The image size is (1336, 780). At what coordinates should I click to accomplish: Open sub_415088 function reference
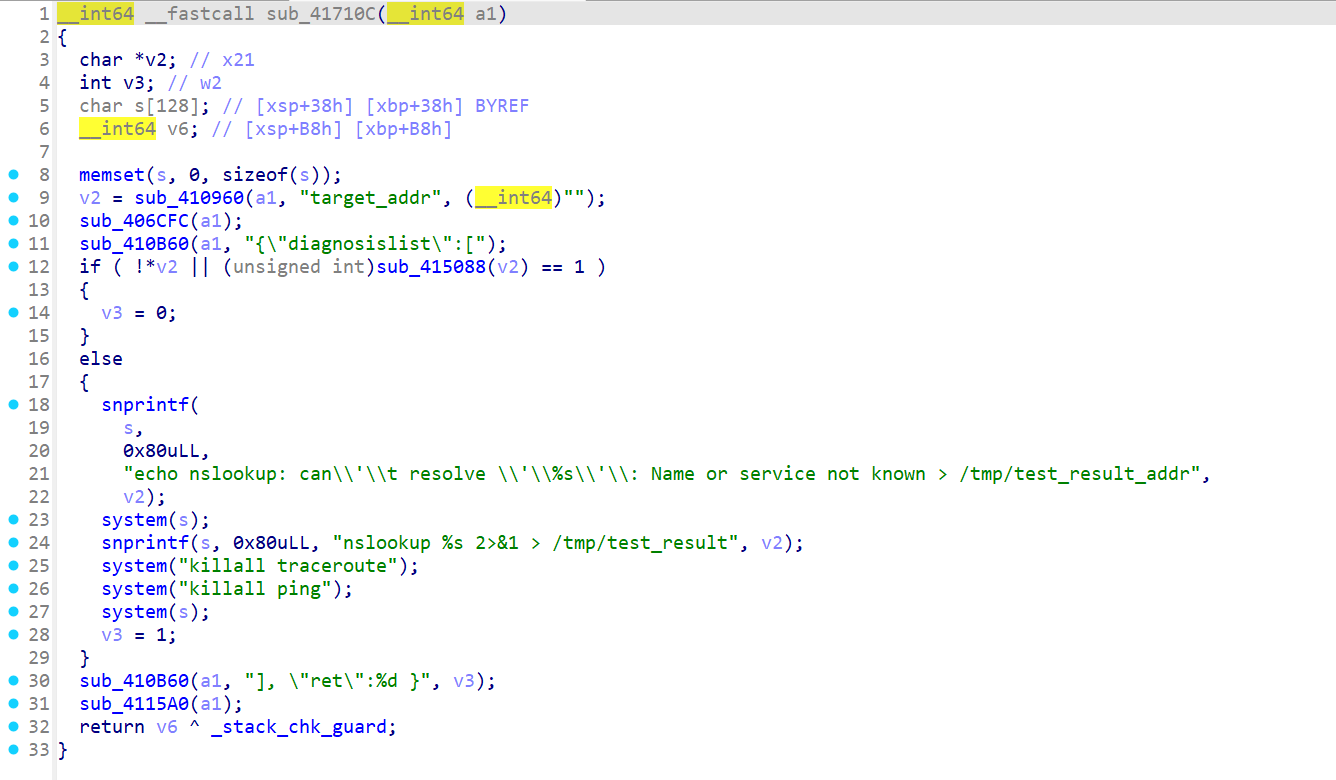point(431,267)
